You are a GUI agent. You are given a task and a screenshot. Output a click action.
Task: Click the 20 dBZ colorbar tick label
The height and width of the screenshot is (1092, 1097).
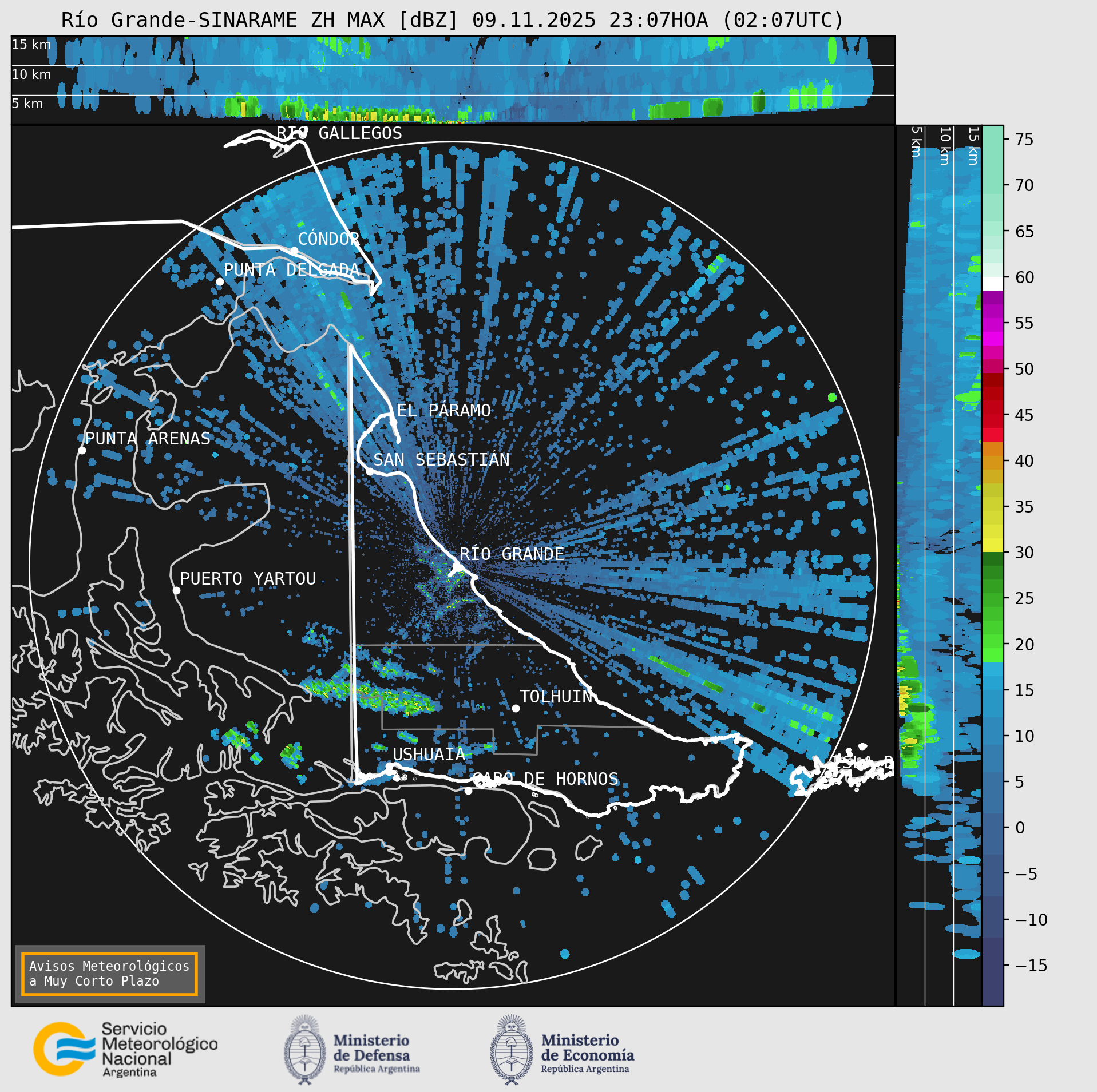tap(1024, 645)
